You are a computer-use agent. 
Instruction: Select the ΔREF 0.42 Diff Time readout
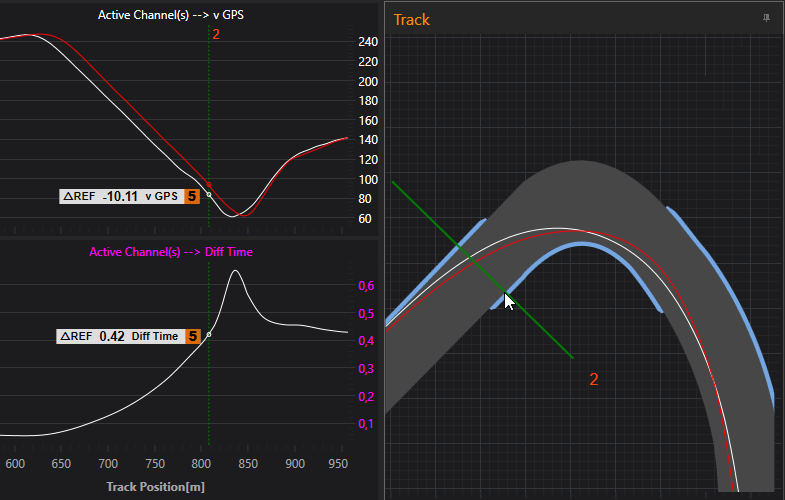(x=120, y=337)
